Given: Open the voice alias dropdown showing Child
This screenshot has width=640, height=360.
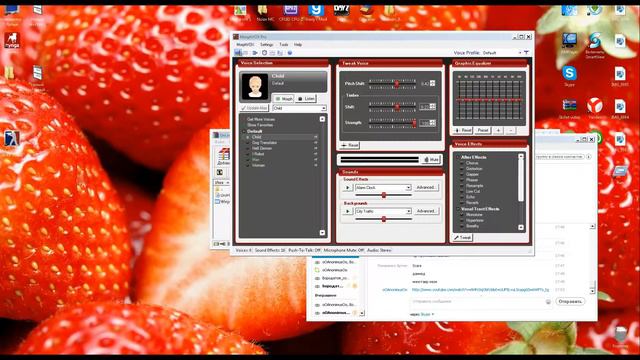Looking at the screenshot, I should pos(299,108).
